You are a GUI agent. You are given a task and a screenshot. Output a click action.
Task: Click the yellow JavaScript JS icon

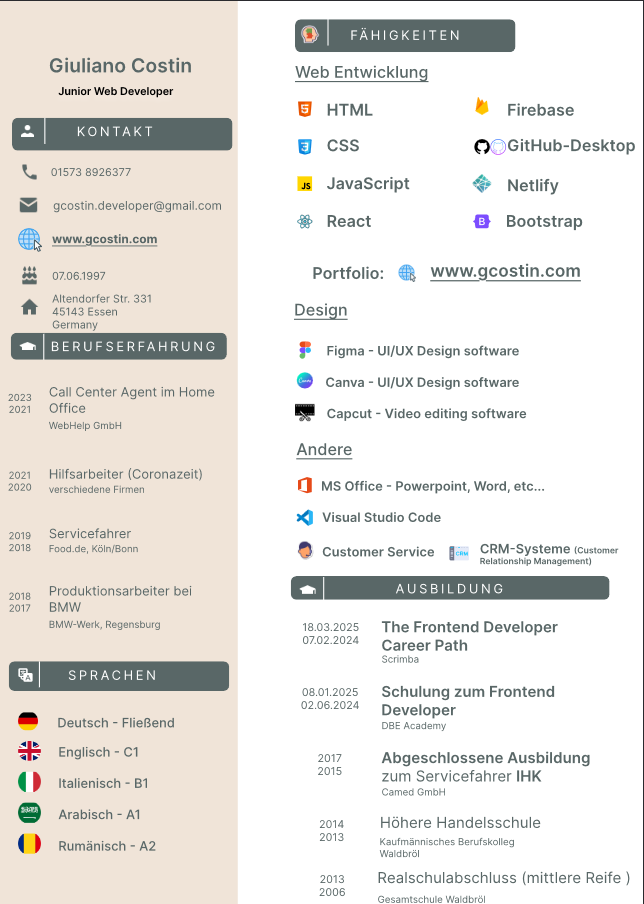click(305, 184)
